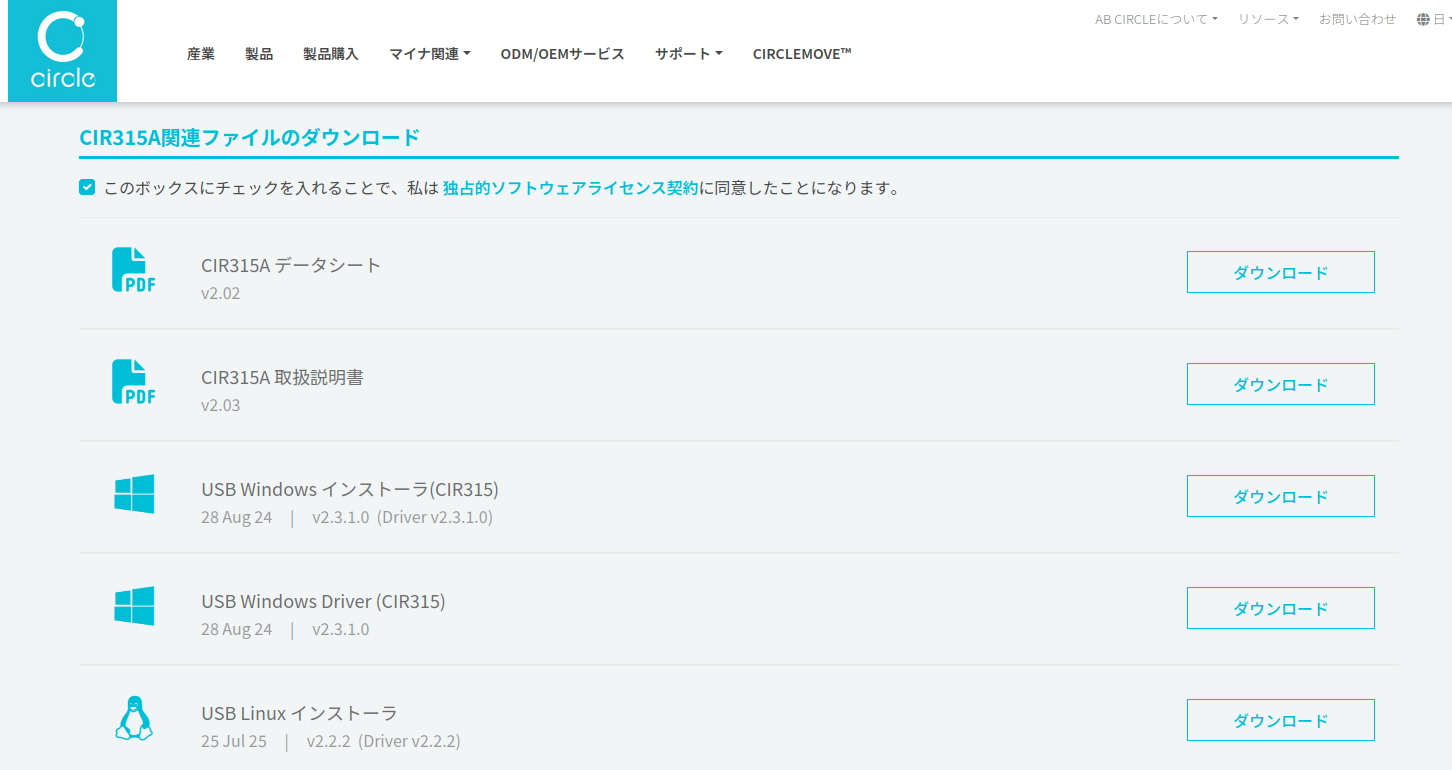Expand the AB CIRCLEについて dropdown
The width and height of the screenshot is (1452, 770).
click(1156, 18)
